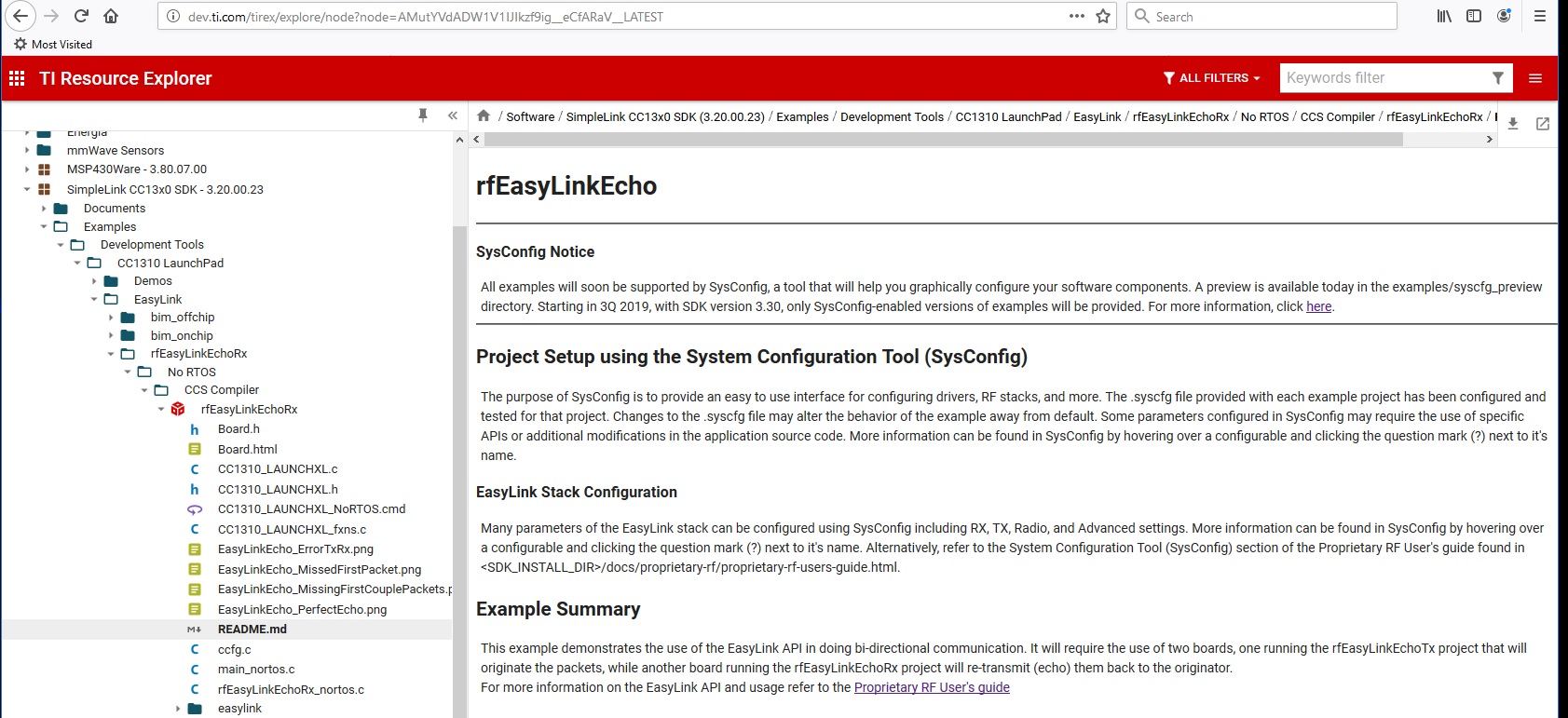Open the hamburger menu in red header
Screen dimensions: 1568x718
click(1535, 78)
